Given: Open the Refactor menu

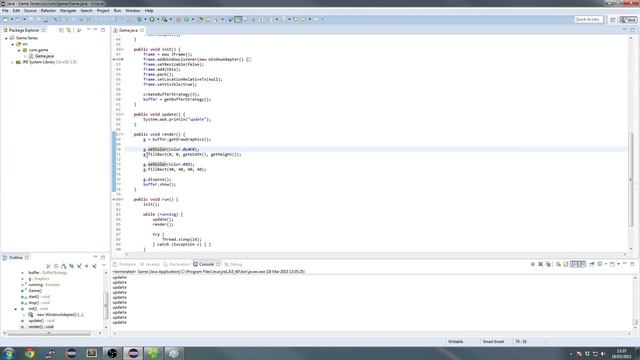Looking at the screenshot, I should 48,11.
